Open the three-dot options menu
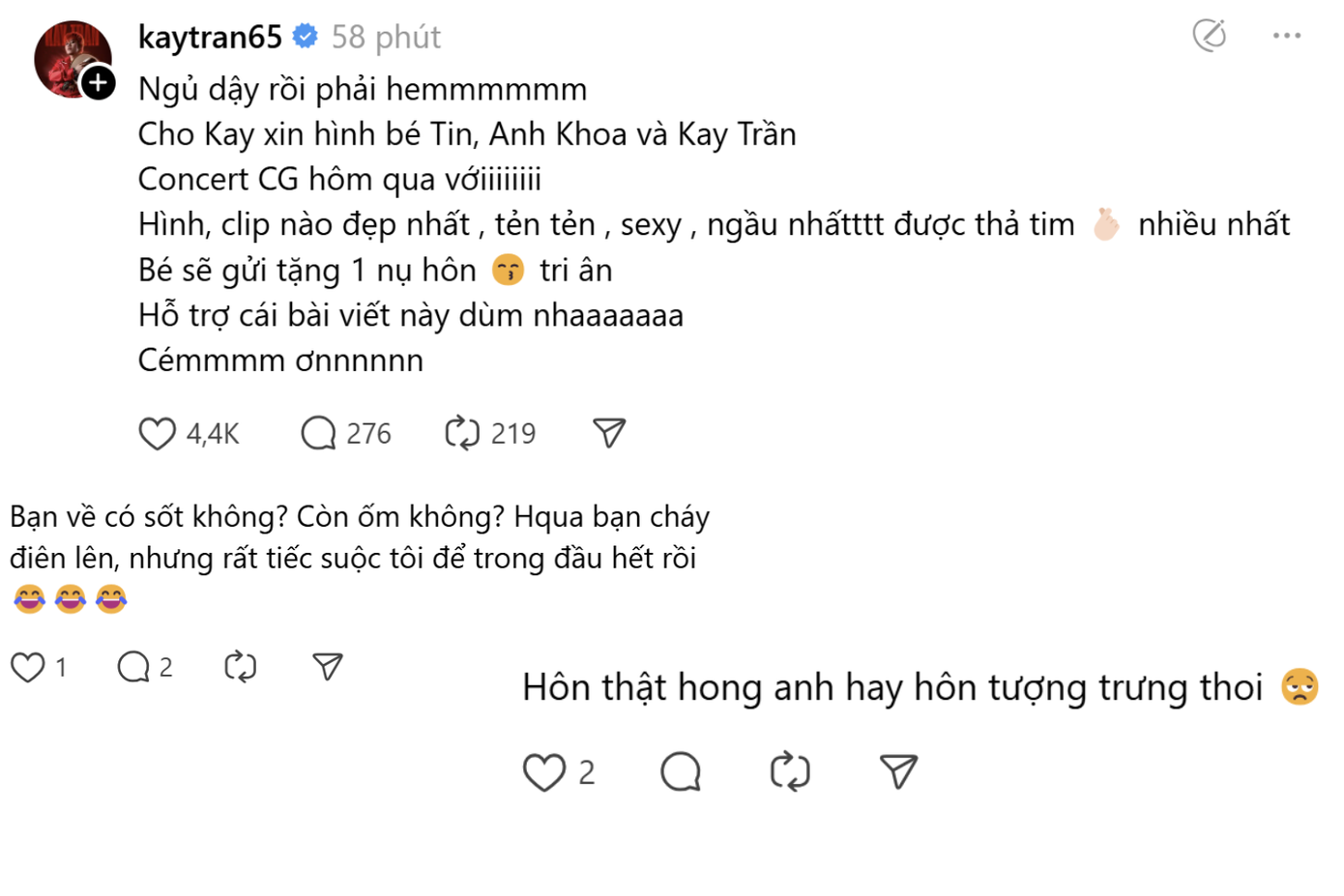The height and width of the screenshot is (896, 1344). [x=1286, y=35]
